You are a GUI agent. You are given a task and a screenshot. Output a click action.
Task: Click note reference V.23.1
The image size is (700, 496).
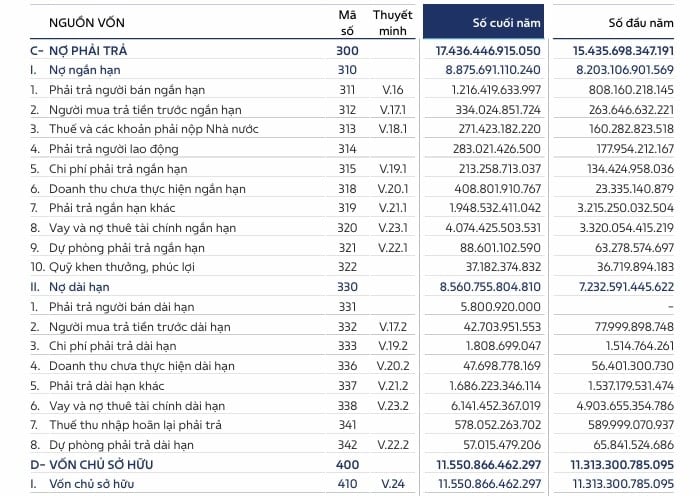[392, 228]
